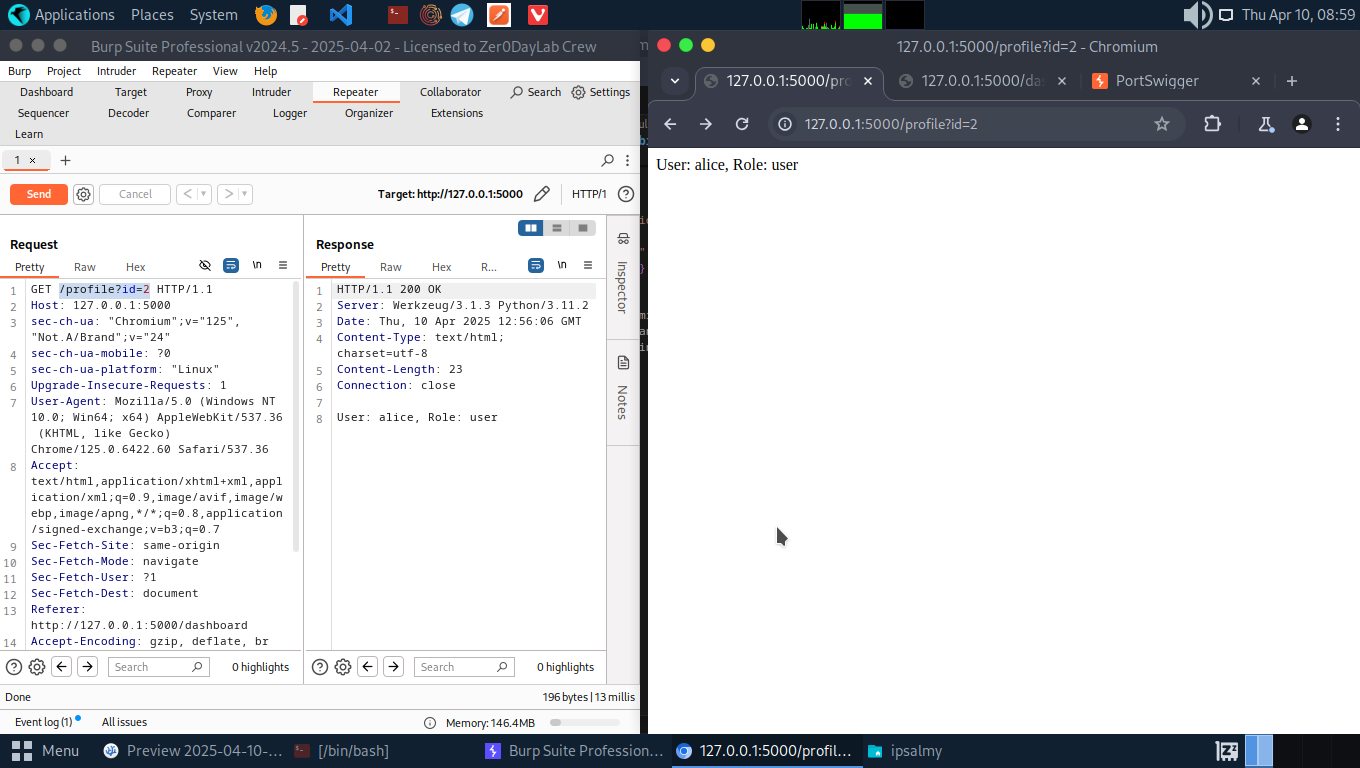This screenshot has width=1360, height=768.
Task: Jump to previous match in Request search
Action: click(62, 667)
